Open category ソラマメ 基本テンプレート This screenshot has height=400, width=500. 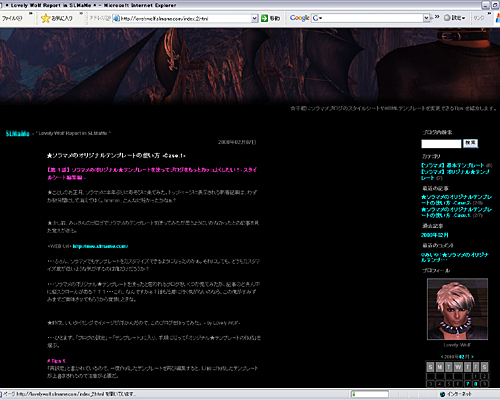pyautogui.click(x=452, y=165)
